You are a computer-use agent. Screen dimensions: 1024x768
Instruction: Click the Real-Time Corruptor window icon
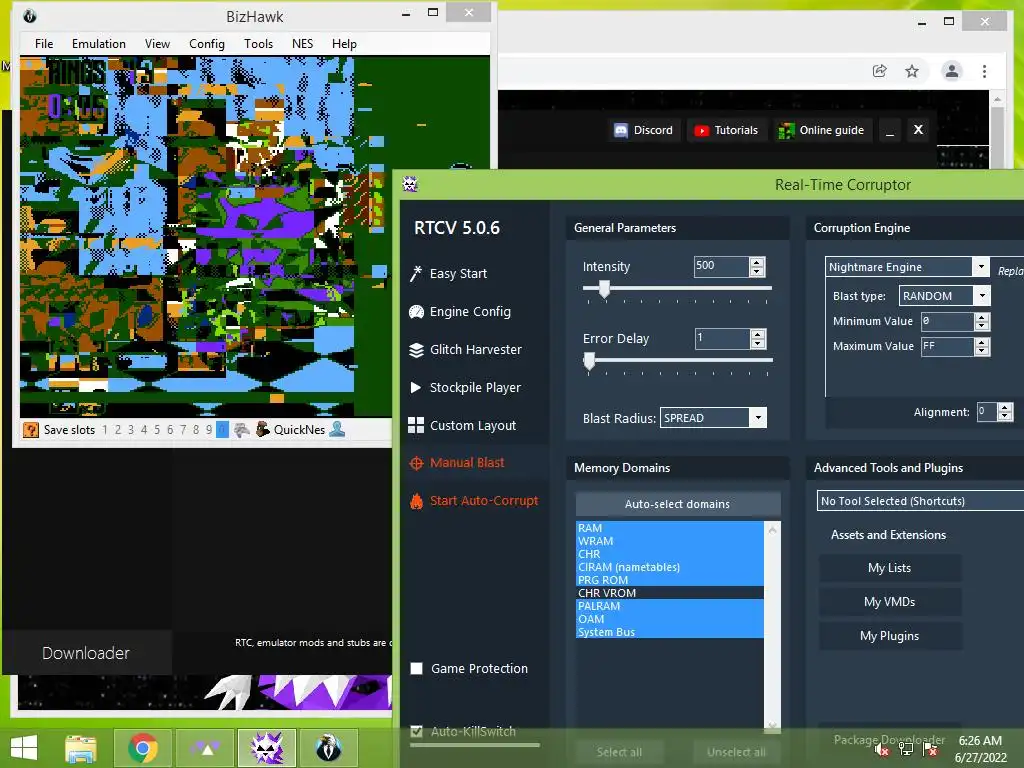[410, 184]
